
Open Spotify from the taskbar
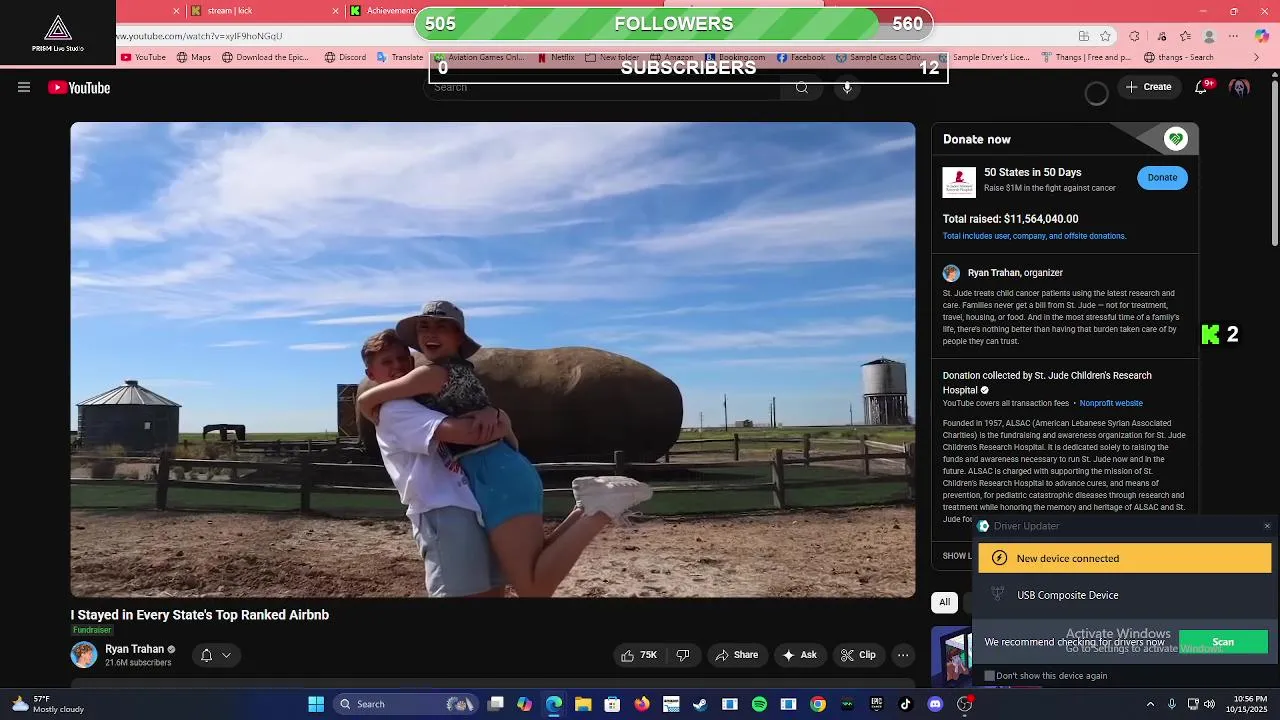(x=759, y=704)
